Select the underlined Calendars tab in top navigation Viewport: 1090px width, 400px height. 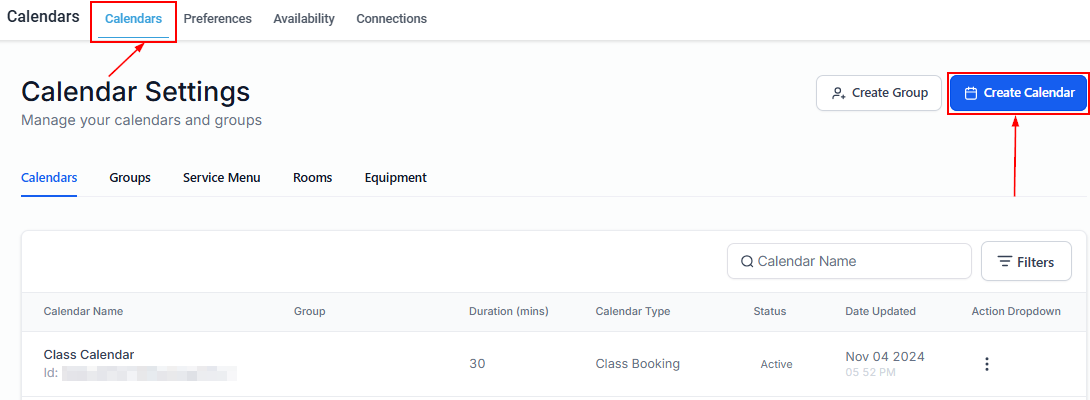pos(133,19)
